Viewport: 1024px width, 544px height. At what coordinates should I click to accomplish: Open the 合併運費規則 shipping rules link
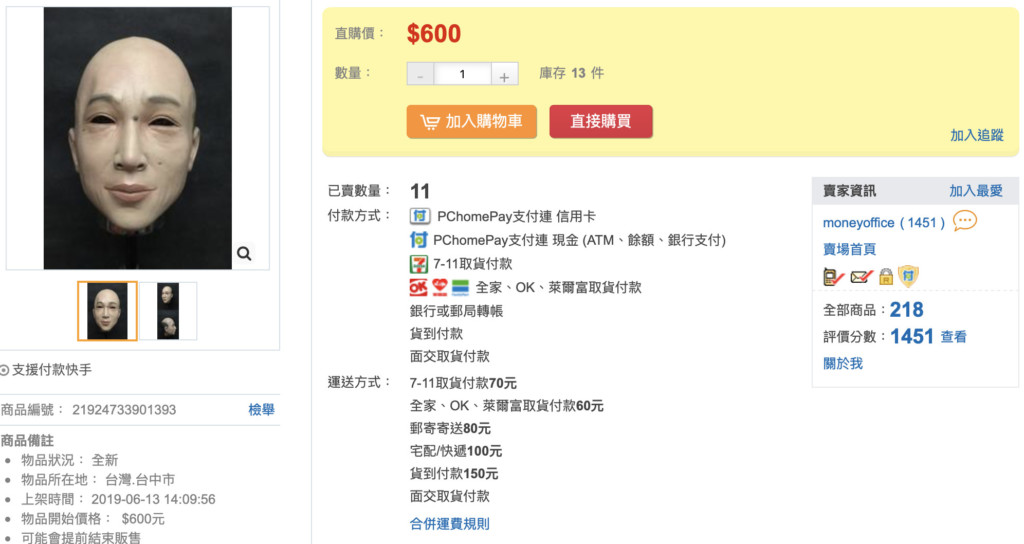coord(449,523)
